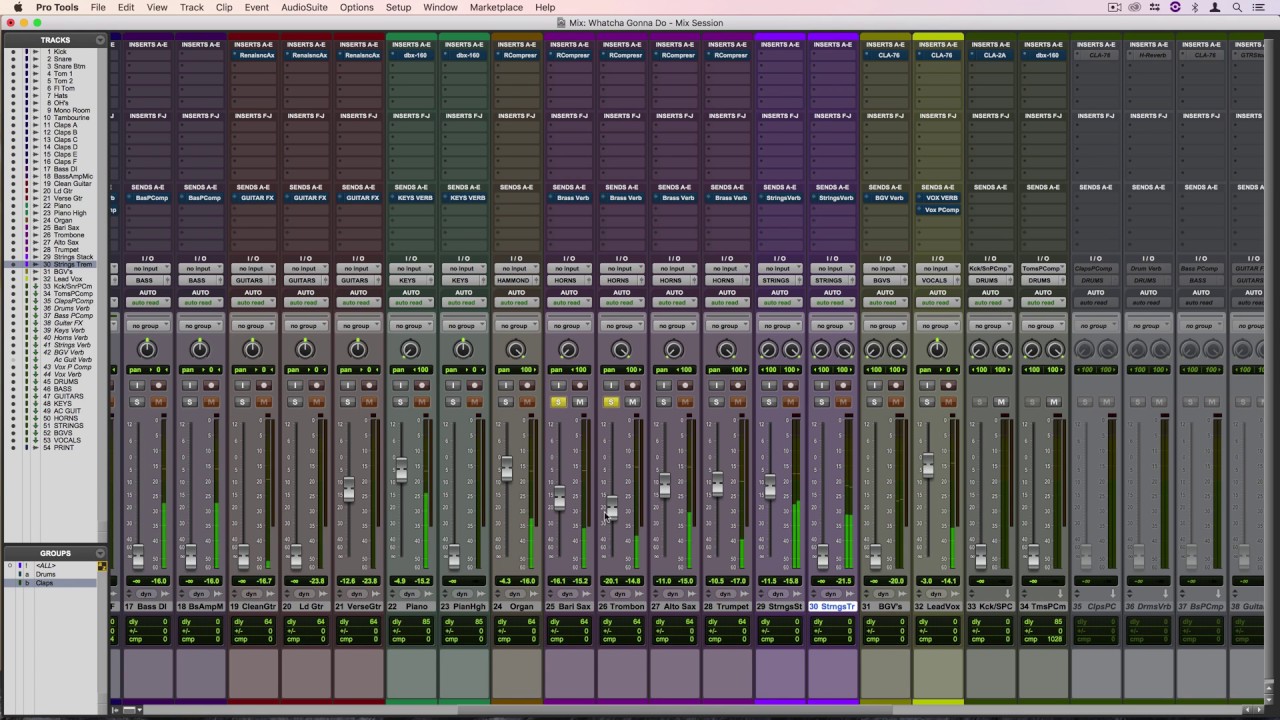
Task: Select 32 Lead Vox in track list
Action: (x=64, y=279)
